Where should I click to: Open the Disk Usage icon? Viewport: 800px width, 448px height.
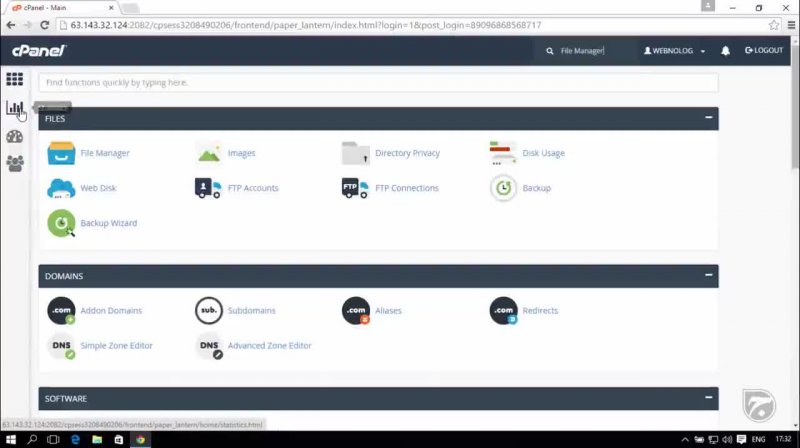[x=503, y=153]
